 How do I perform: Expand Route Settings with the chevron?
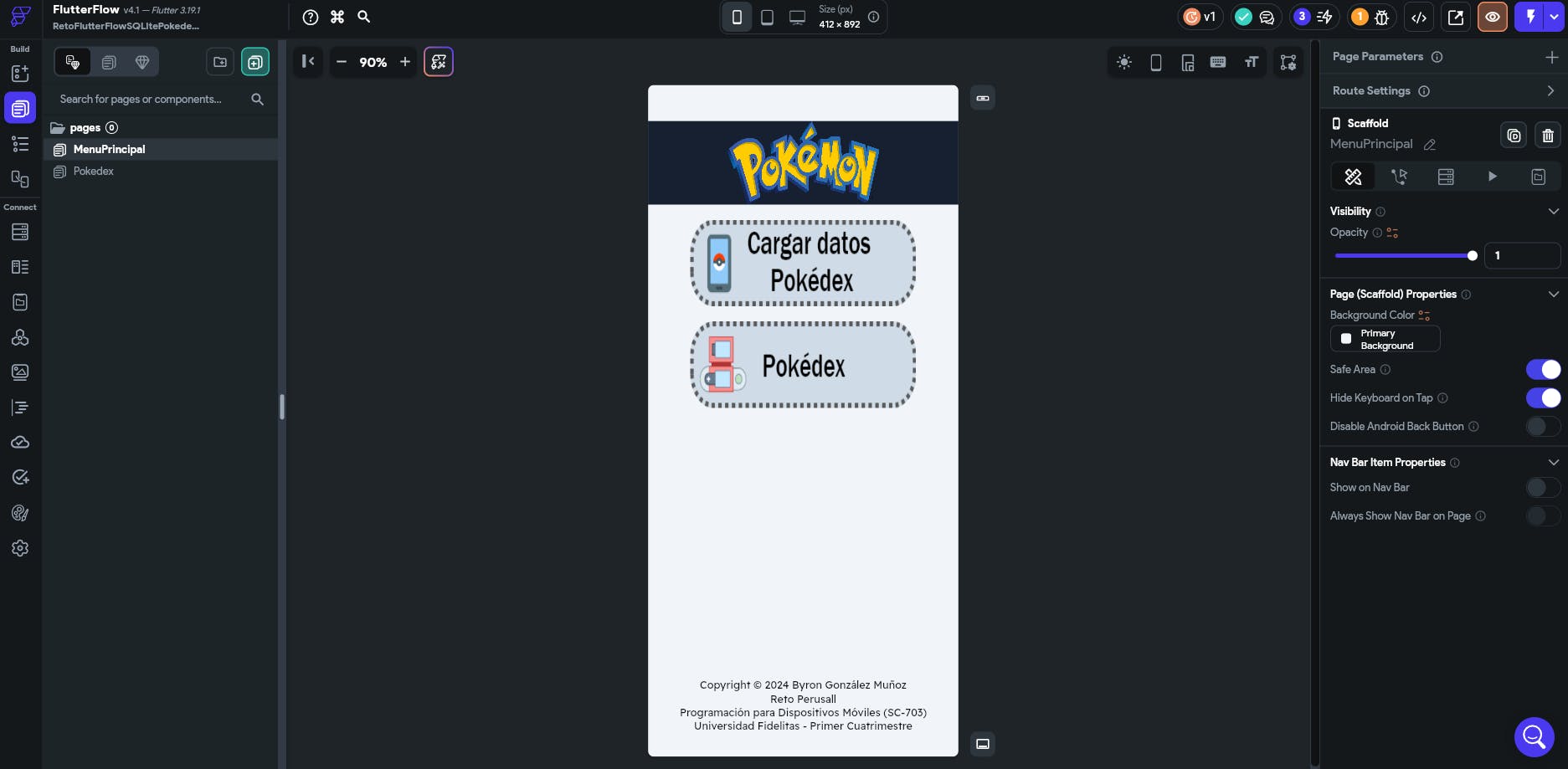tap(1550, 91)
